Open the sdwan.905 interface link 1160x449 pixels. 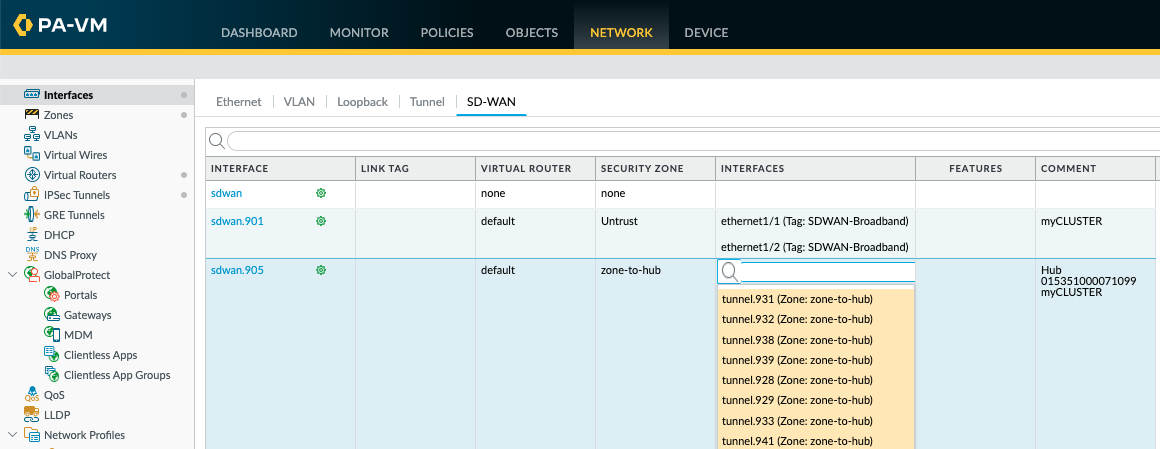point(237,270)
